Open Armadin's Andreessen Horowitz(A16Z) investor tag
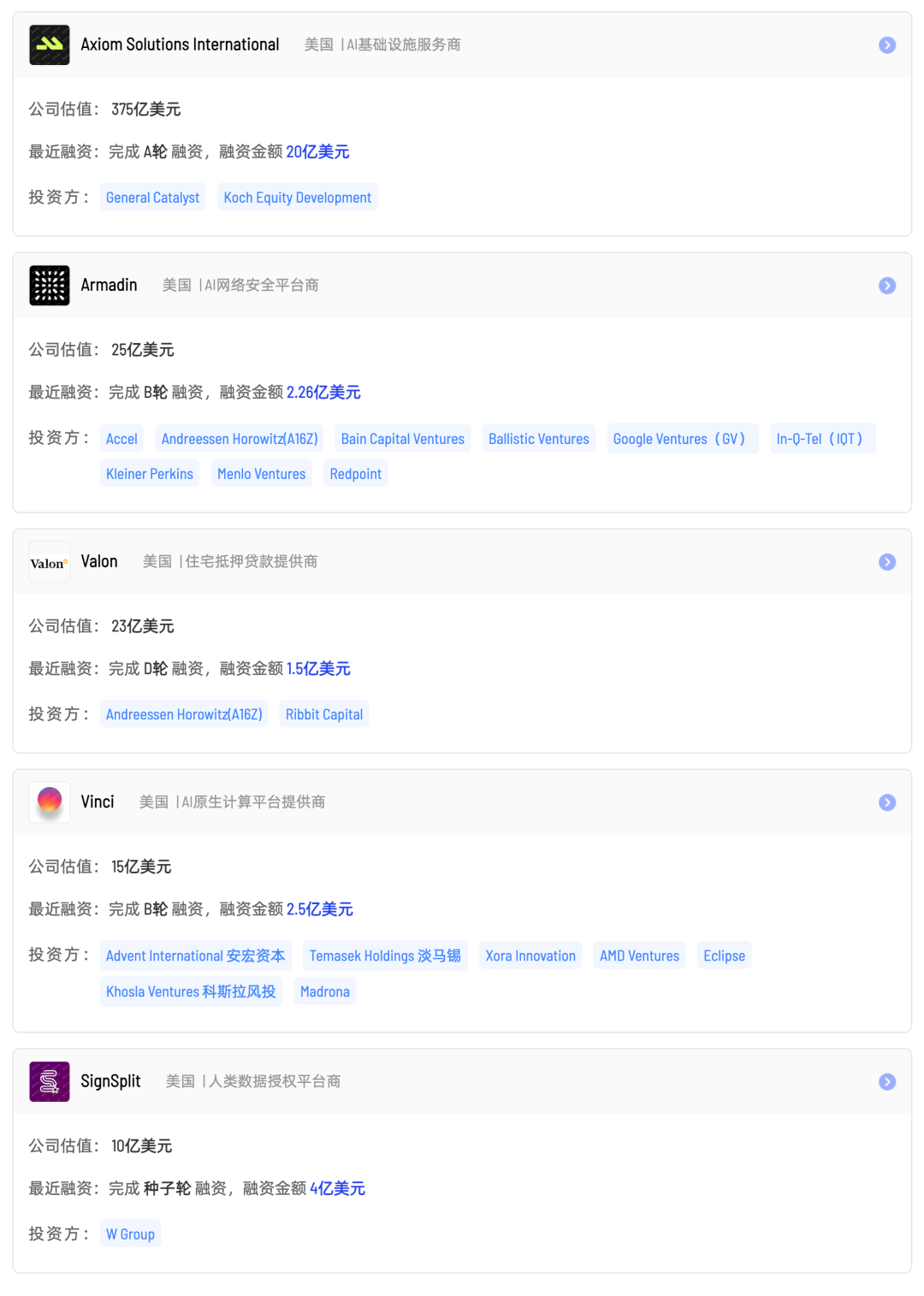 [240, 439]
